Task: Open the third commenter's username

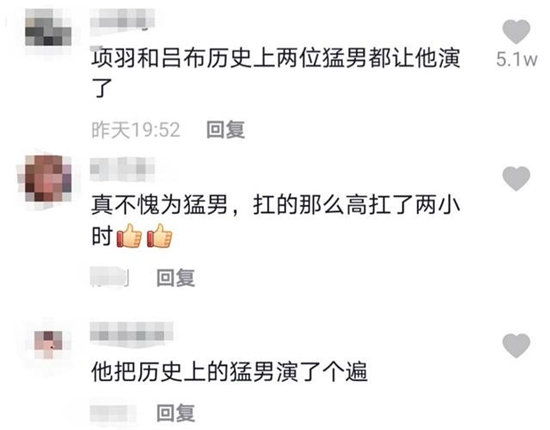Action: click(x=132, y=332)
